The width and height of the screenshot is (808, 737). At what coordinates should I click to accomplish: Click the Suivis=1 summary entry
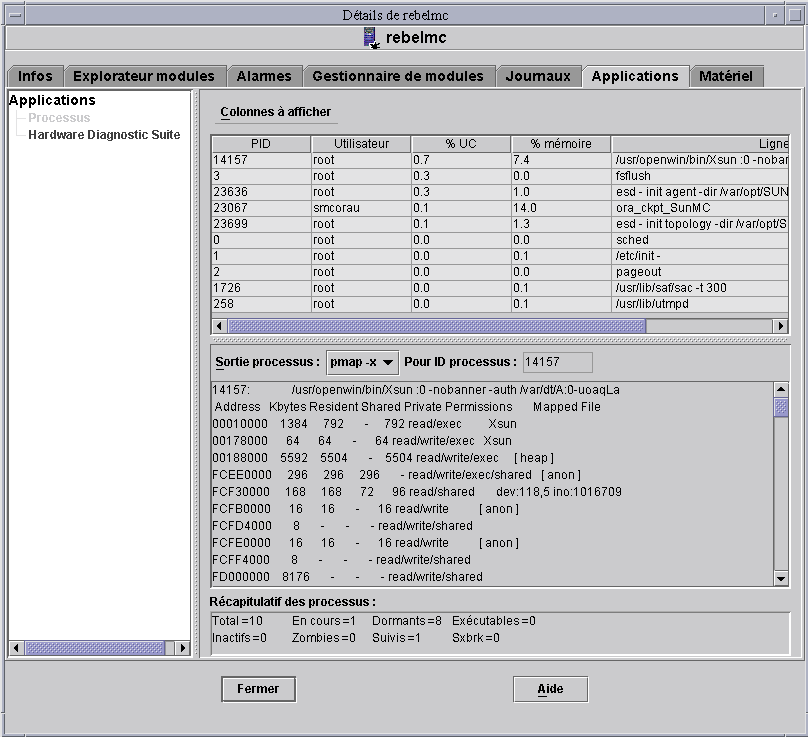[x=396, y=638]
